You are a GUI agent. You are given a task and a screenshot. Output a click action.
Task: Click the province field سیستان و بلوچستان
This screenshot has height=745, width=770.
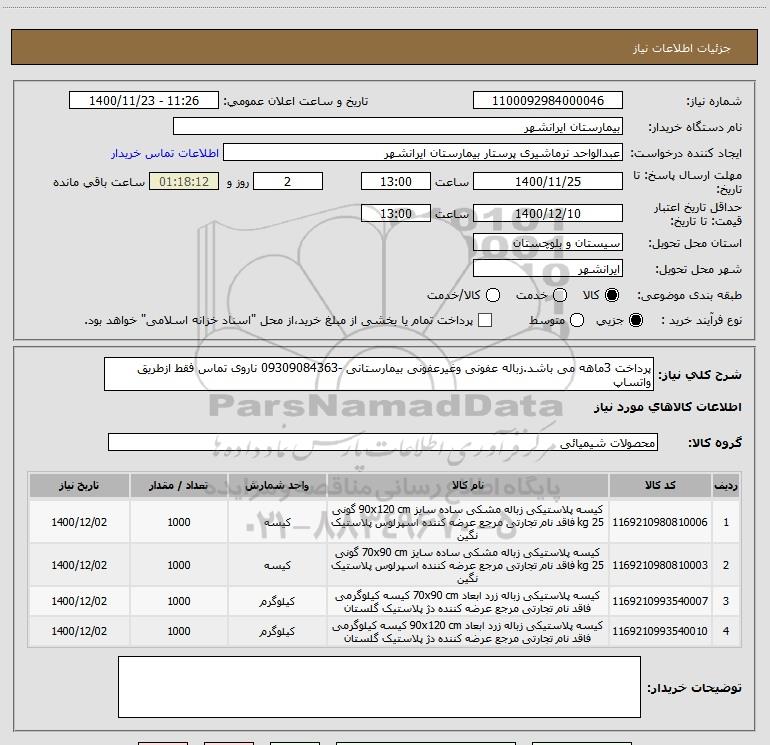coord(548,243)
